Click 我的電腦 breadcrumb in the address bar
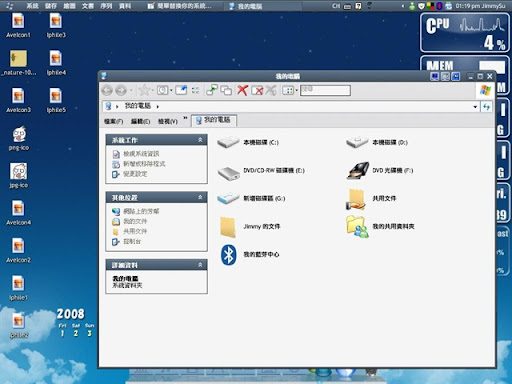 click(138, 106)
